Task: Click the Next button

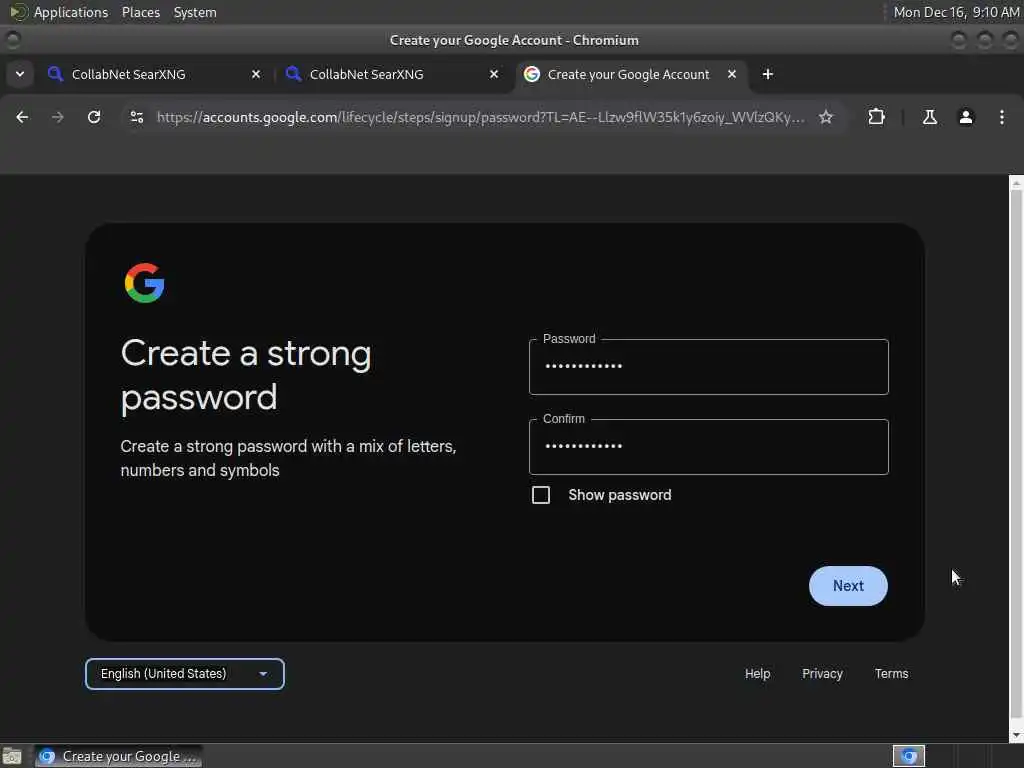Action: [x=848, y=586]
